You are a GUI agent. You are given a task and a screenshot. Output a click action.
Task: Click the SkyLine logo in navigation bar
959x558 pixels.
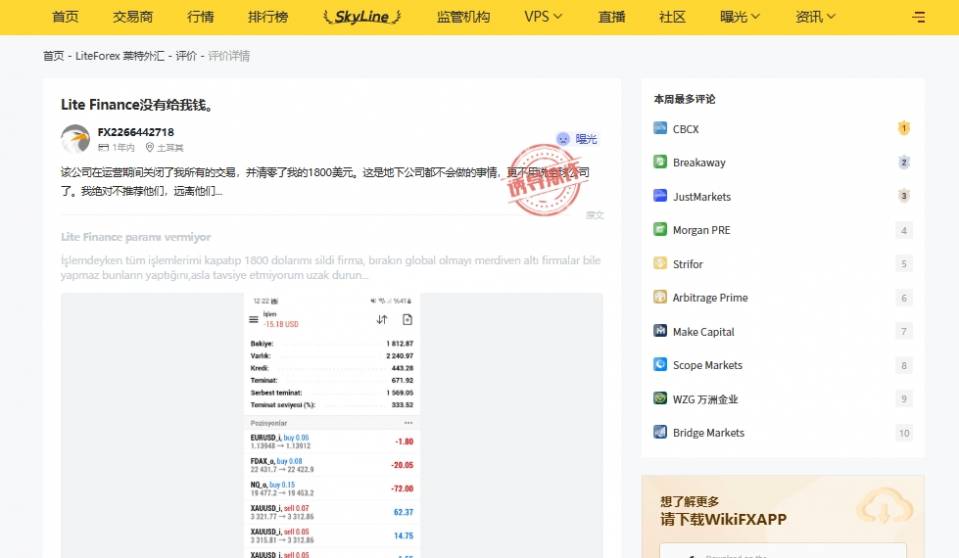(361, 17)
